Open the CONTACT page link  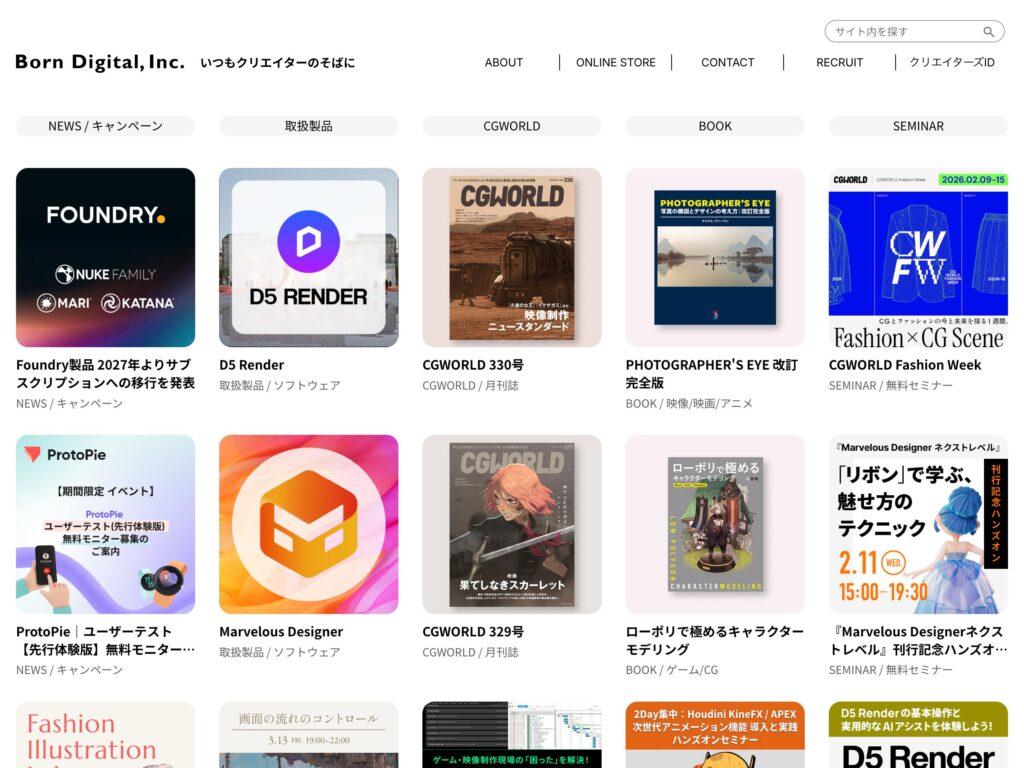728,63
